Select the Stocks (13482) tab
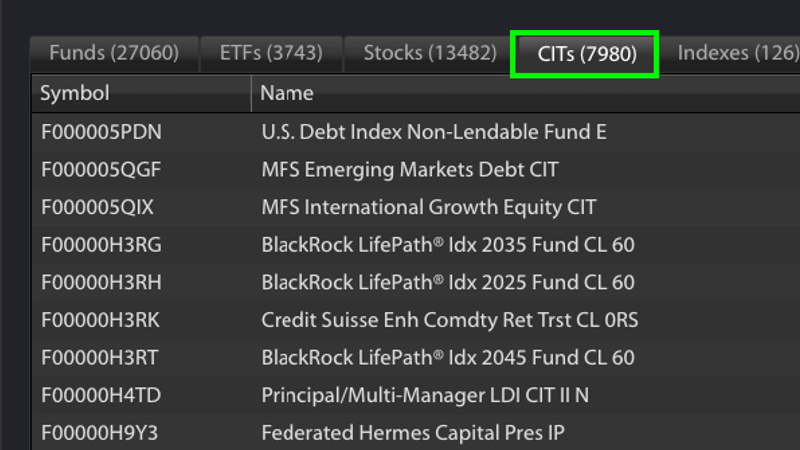This screenshot has height=450, width=800. click(x=430, y=54)
